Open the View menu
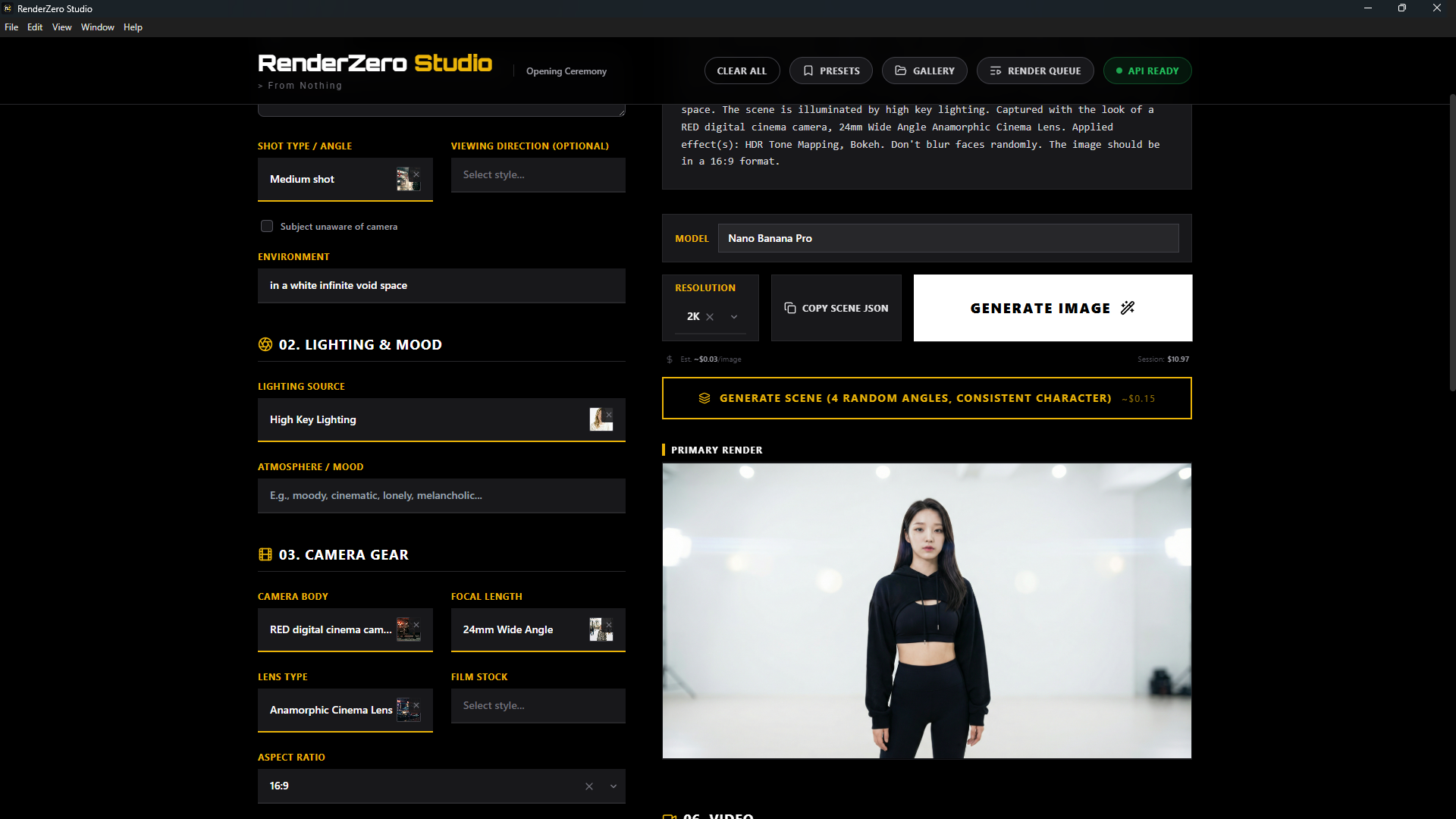The image size is (1456, 819). 61,27
